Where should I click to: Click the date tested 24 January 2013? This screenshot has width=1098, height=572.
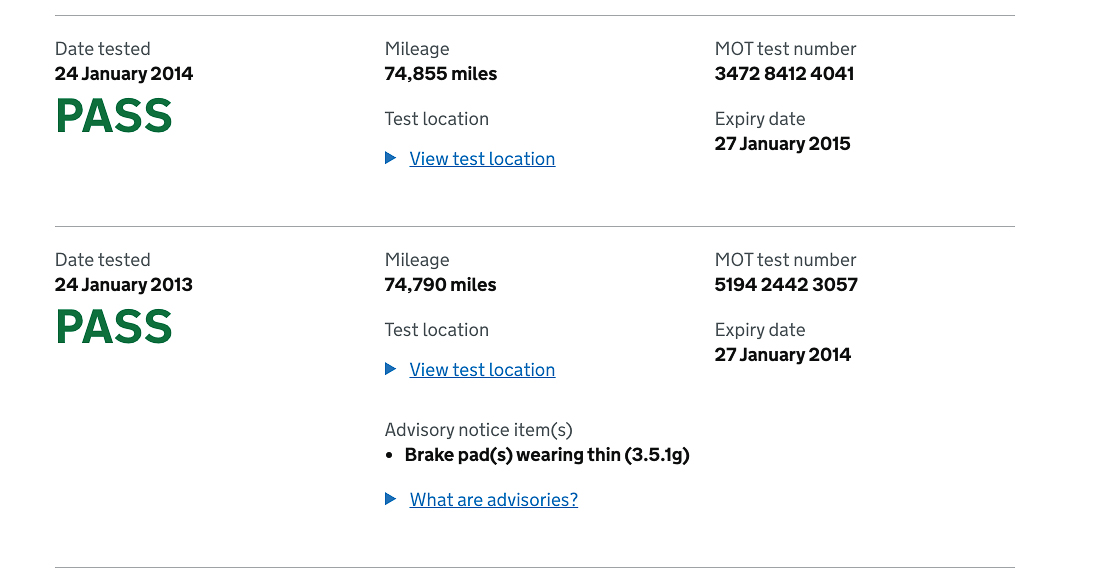pos(124,284)
